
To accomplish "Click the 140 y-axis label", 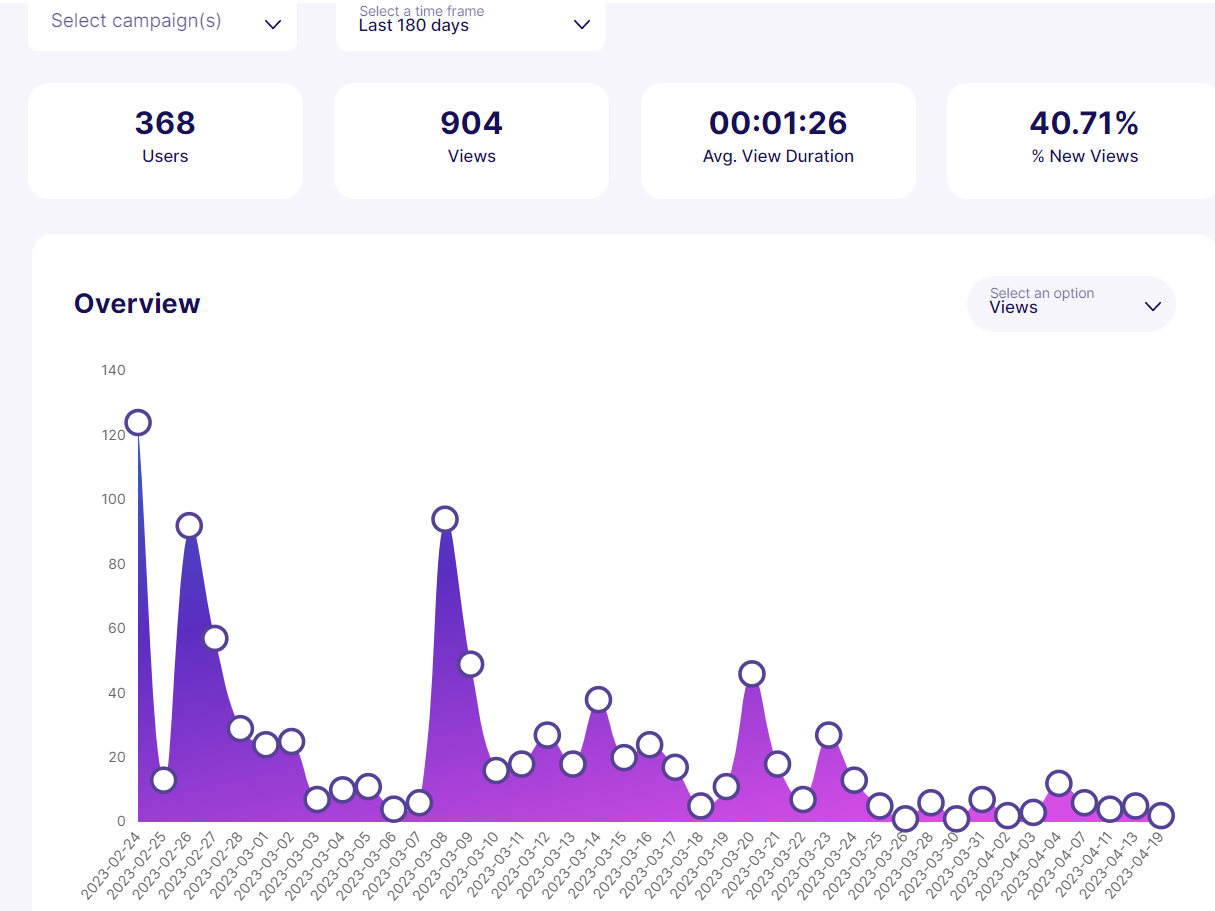I will [114, 370].
